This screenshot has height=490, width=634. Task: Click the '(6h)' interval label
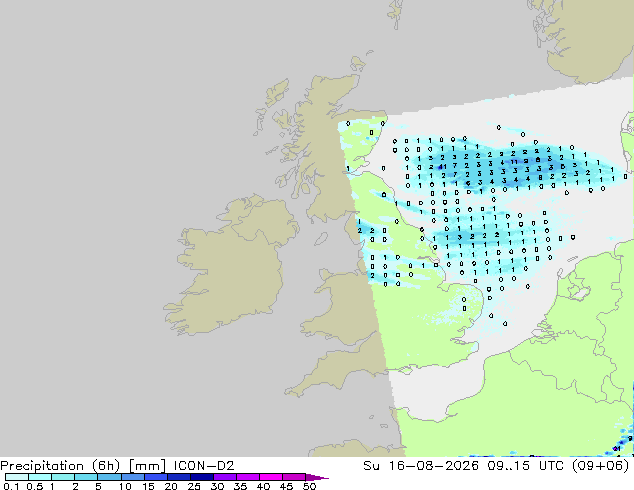point(106,466)
